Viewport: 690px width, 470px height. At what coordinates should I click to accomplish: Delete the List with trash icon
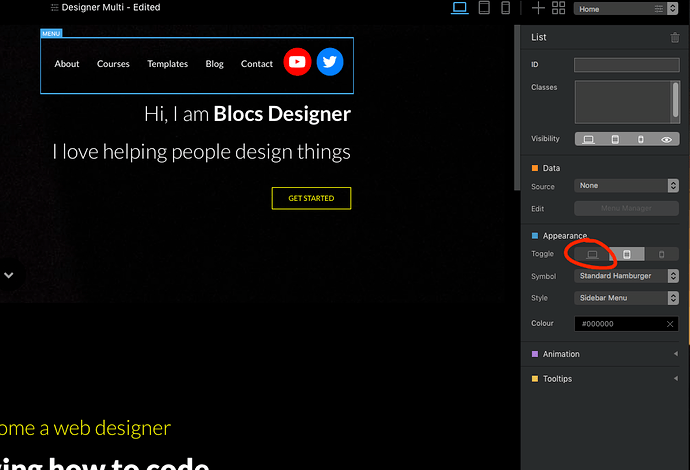[x=675, y=38]
